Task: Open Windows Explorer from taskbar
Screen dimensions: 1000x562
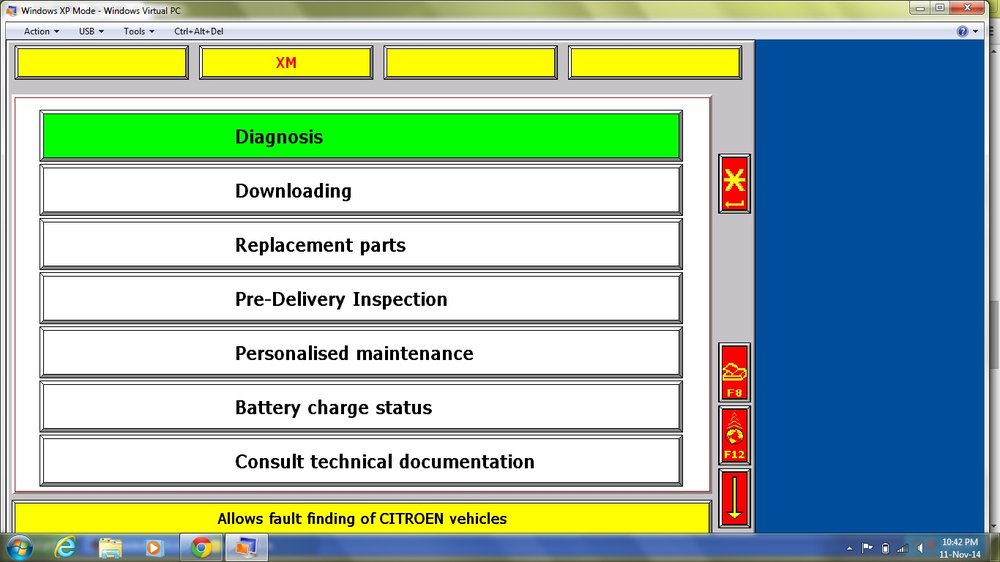Action: click(x=110, y=548)
